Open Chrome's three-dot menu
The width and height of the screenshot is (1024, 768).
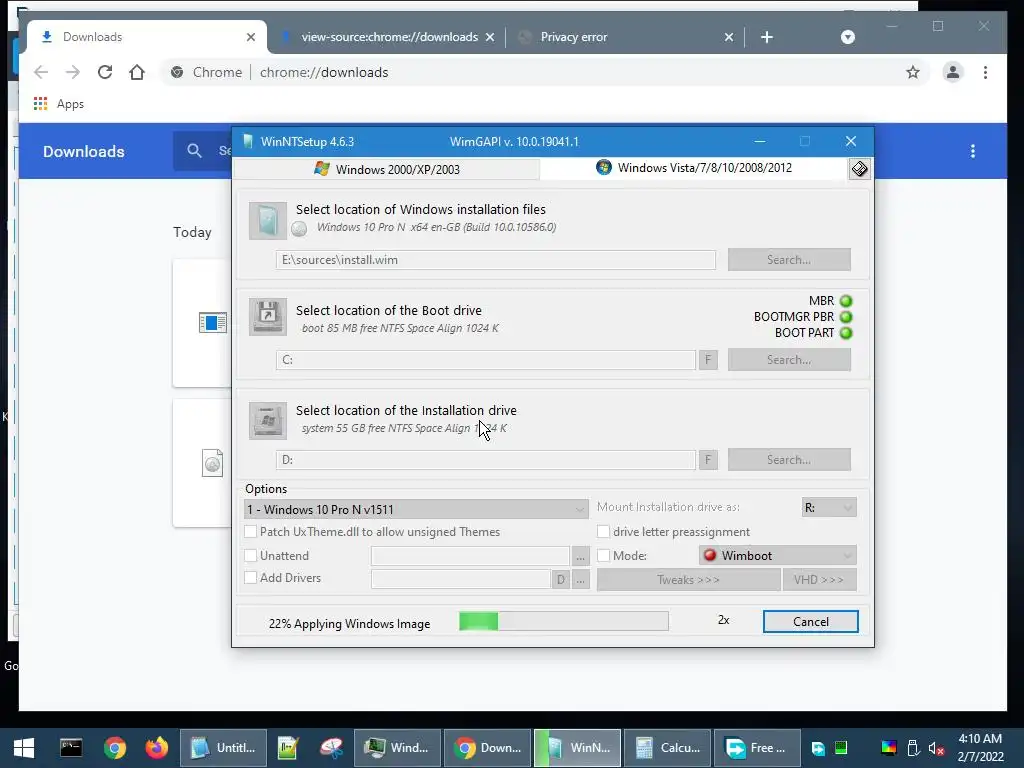coord(985,72)
